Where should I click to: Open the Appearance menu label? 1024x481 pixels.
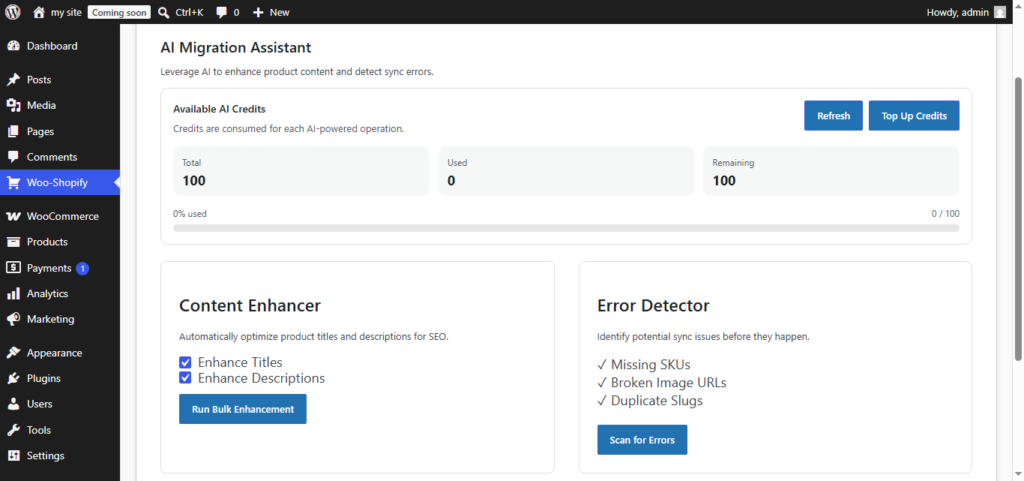pos(54,353)
